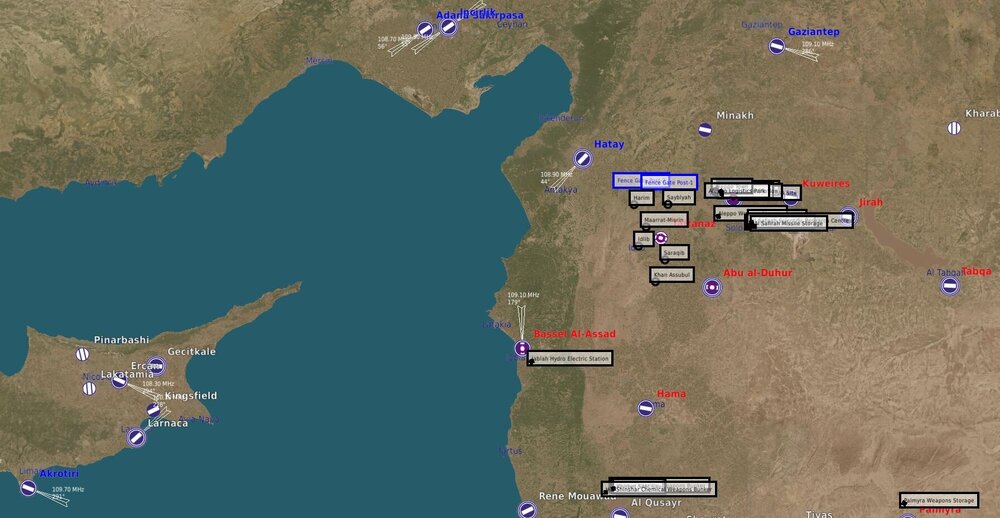Select the Lakatamia airfield icon
The height and width of the screenshot is (518, 1000).
click(119, 381)
